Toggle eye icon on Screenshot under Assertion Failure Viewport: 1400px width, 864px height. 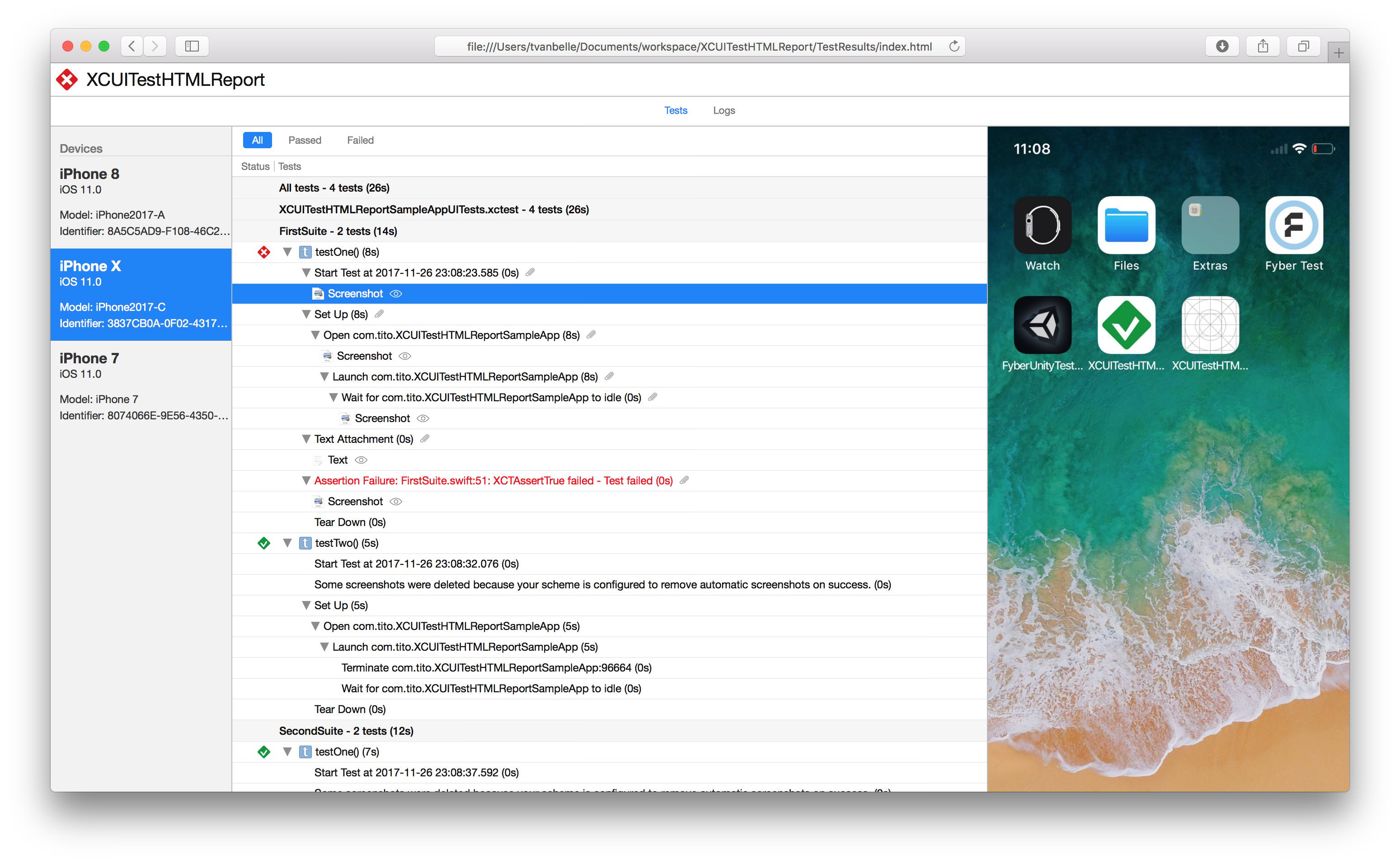click(396, 502)
